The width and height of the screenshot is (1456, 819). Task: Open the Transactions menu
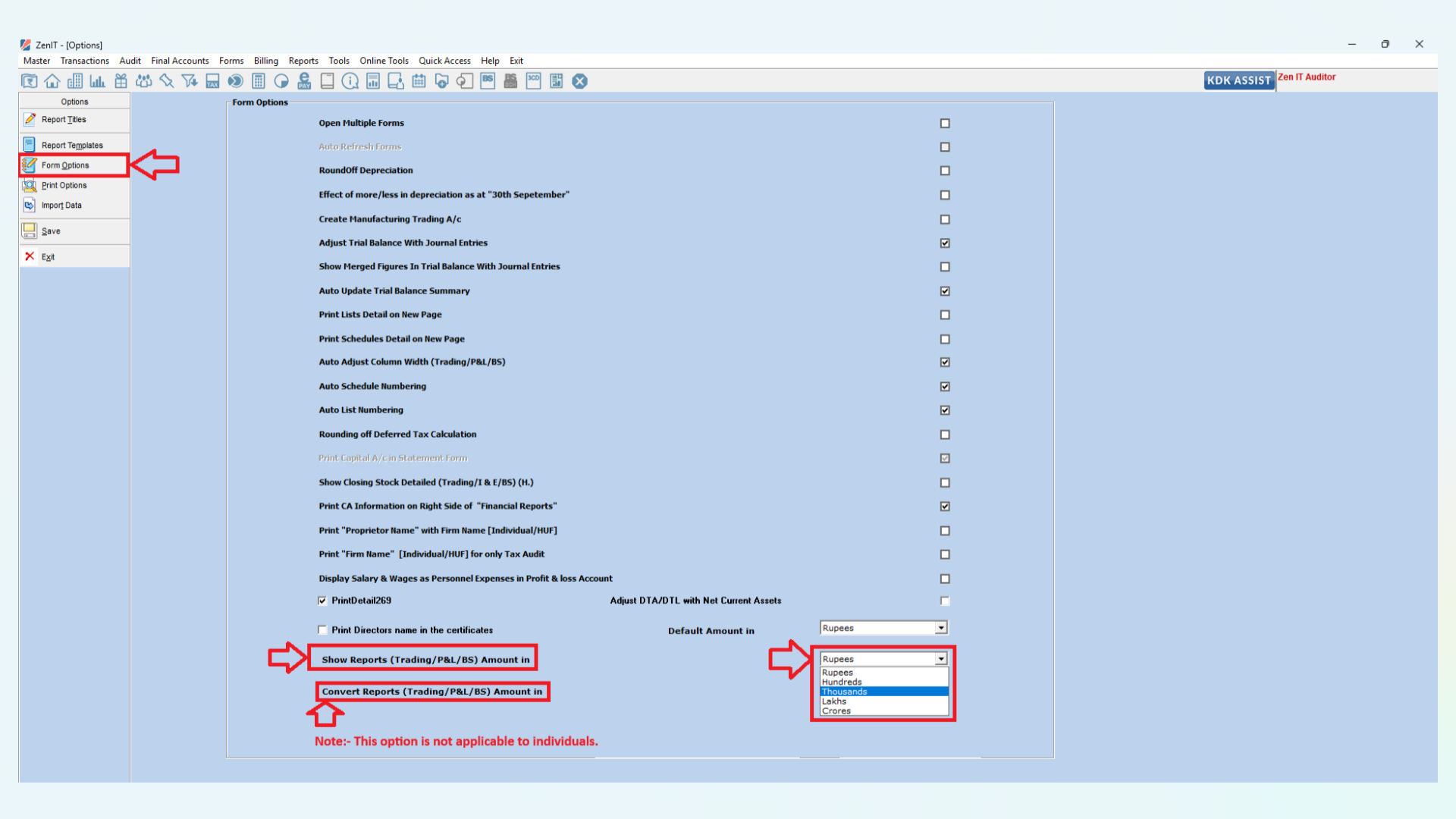[x=85, y=61]
